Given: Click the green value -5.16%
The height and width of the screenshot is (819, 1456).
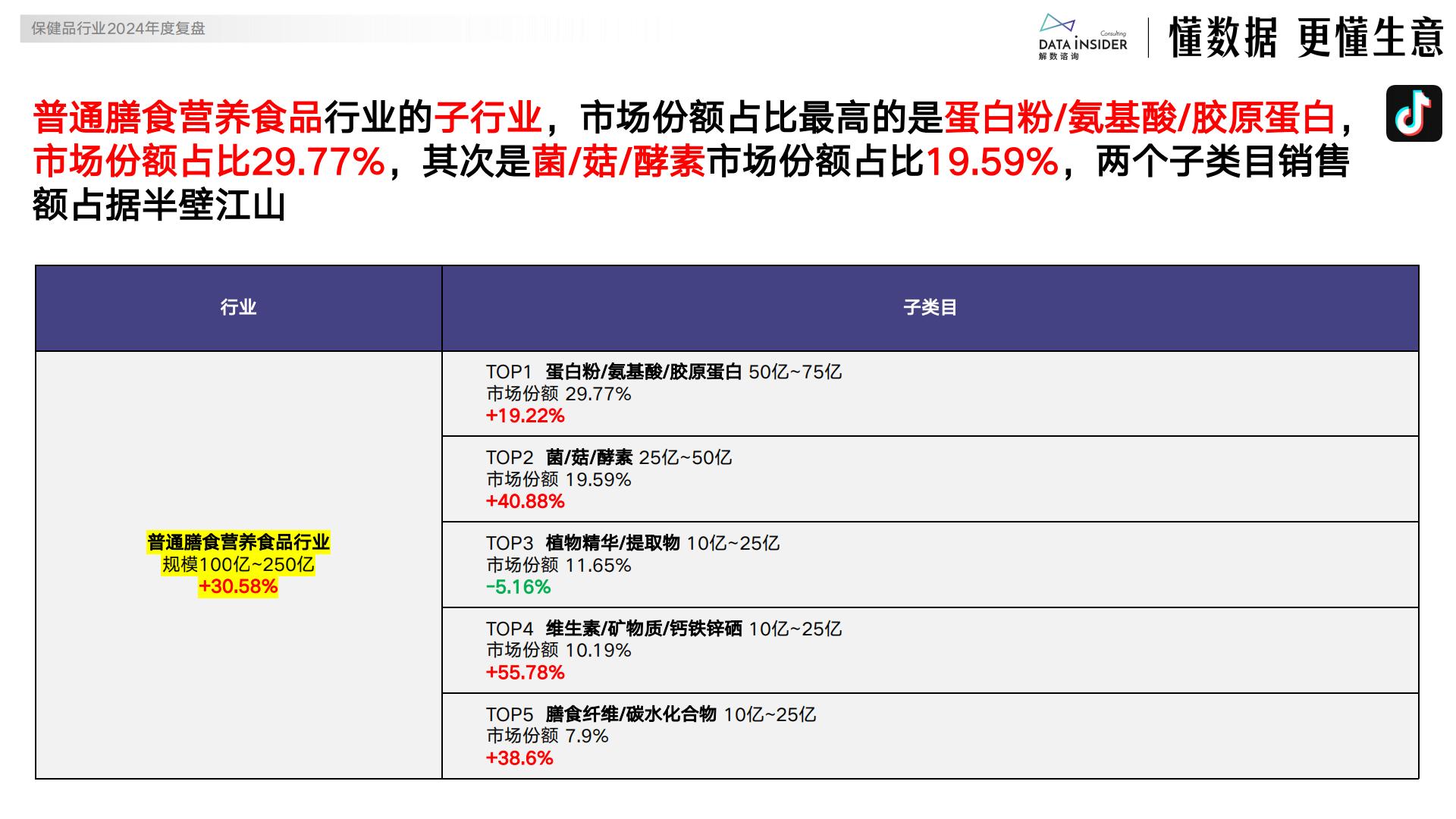Looking at the screenshot, I should (519, 587).
